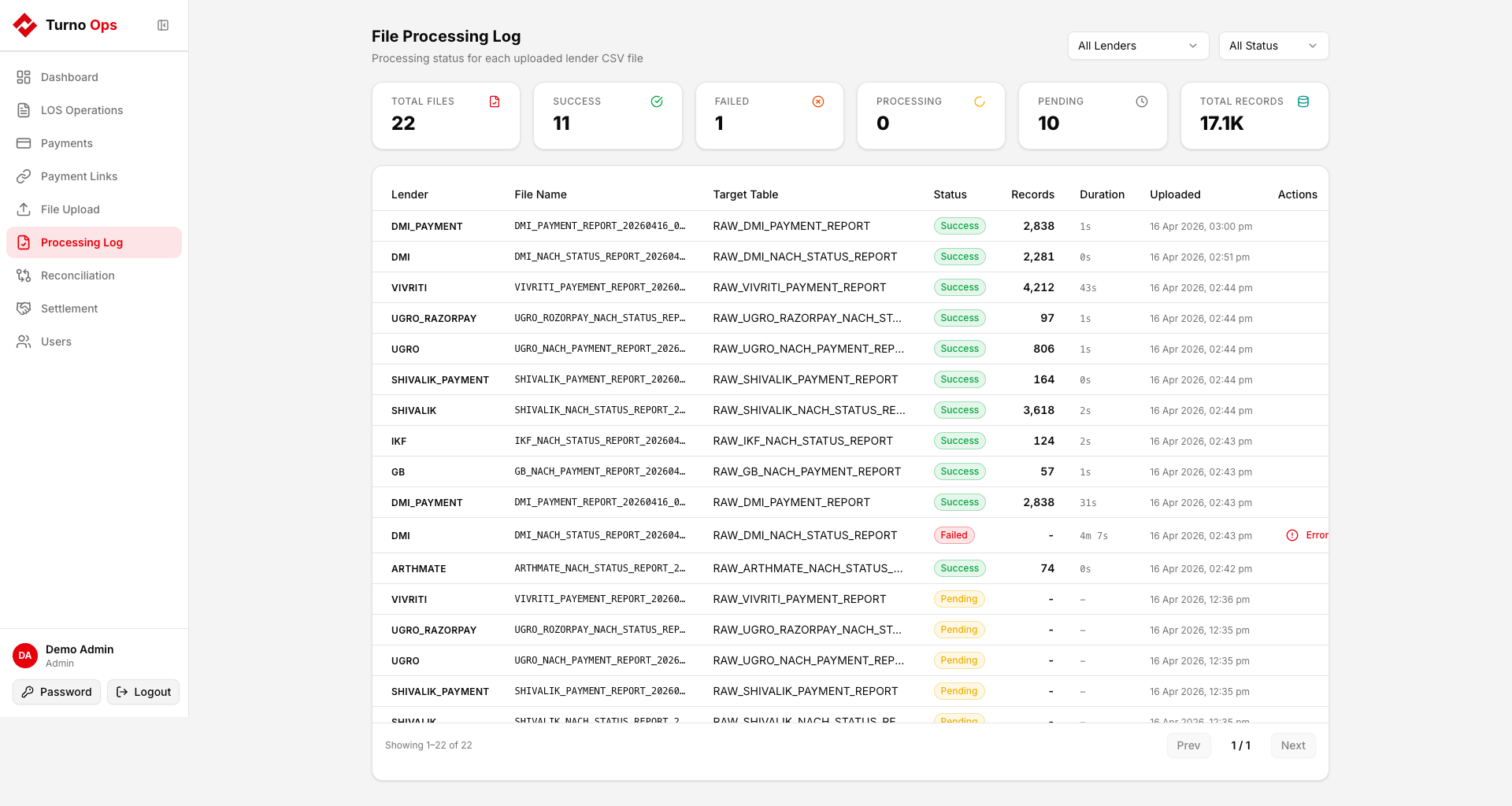
Task: Click the database icon on Total Records card
Action: tap(1303, 101)
